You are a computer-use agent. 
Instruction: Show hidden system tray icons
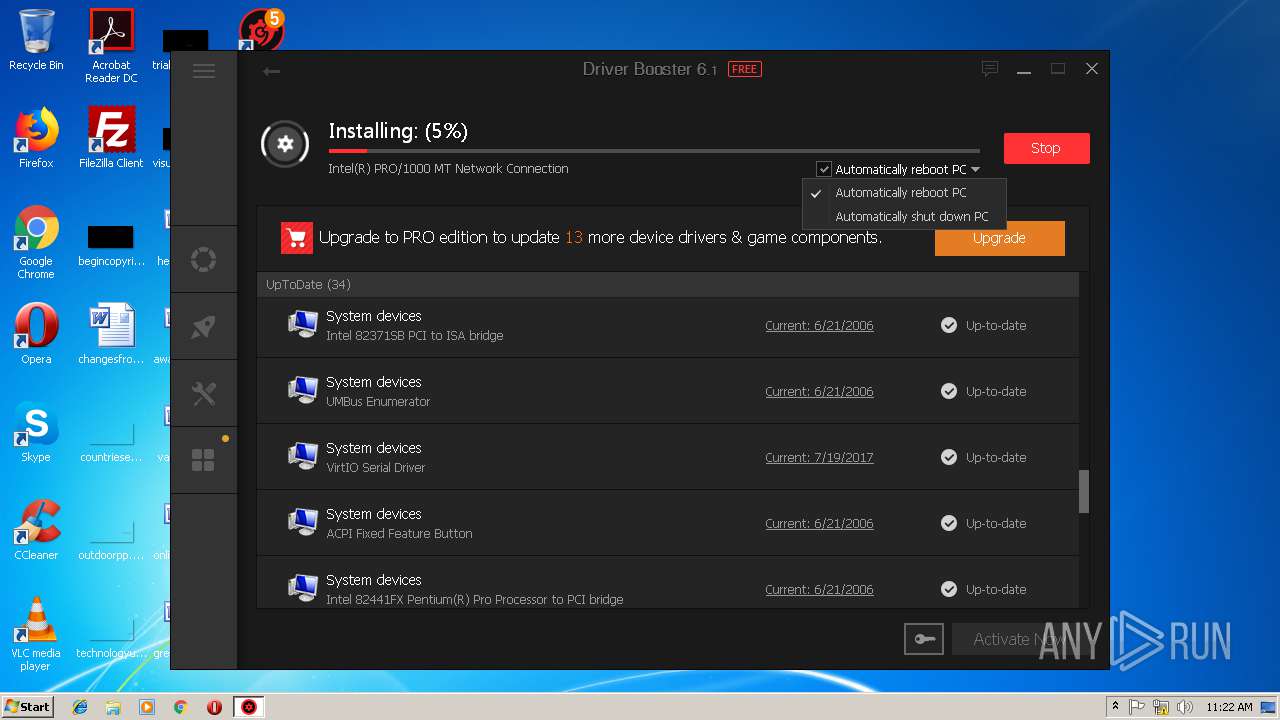pyautogui.click(x=1116, y=707)
